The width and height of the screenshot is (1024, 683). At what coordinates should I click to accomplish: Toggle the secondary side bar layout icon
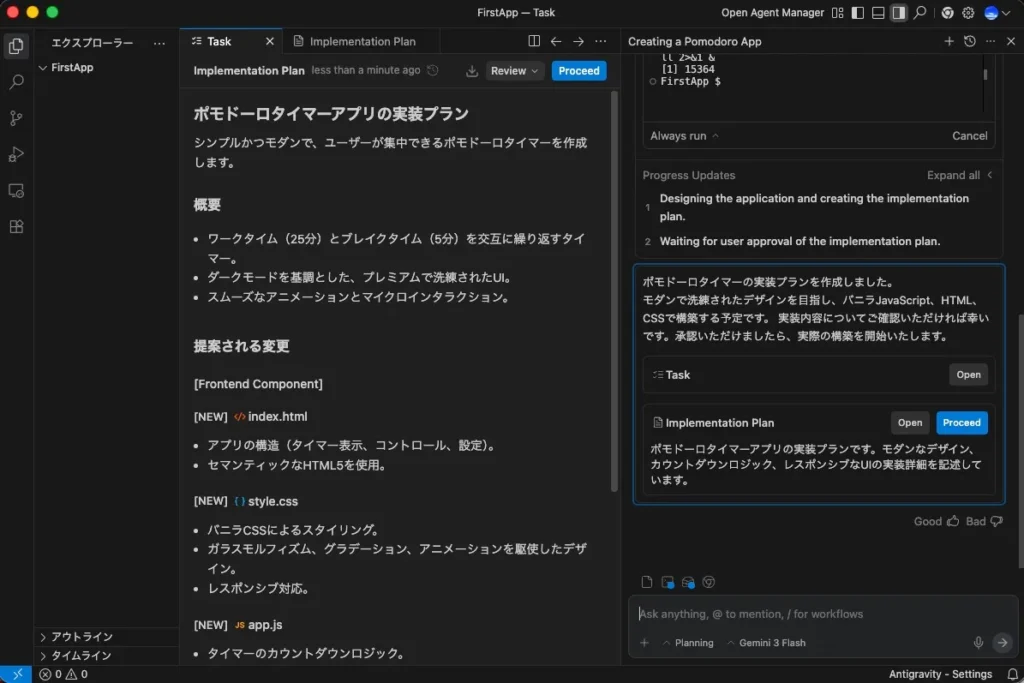[898, 13]
